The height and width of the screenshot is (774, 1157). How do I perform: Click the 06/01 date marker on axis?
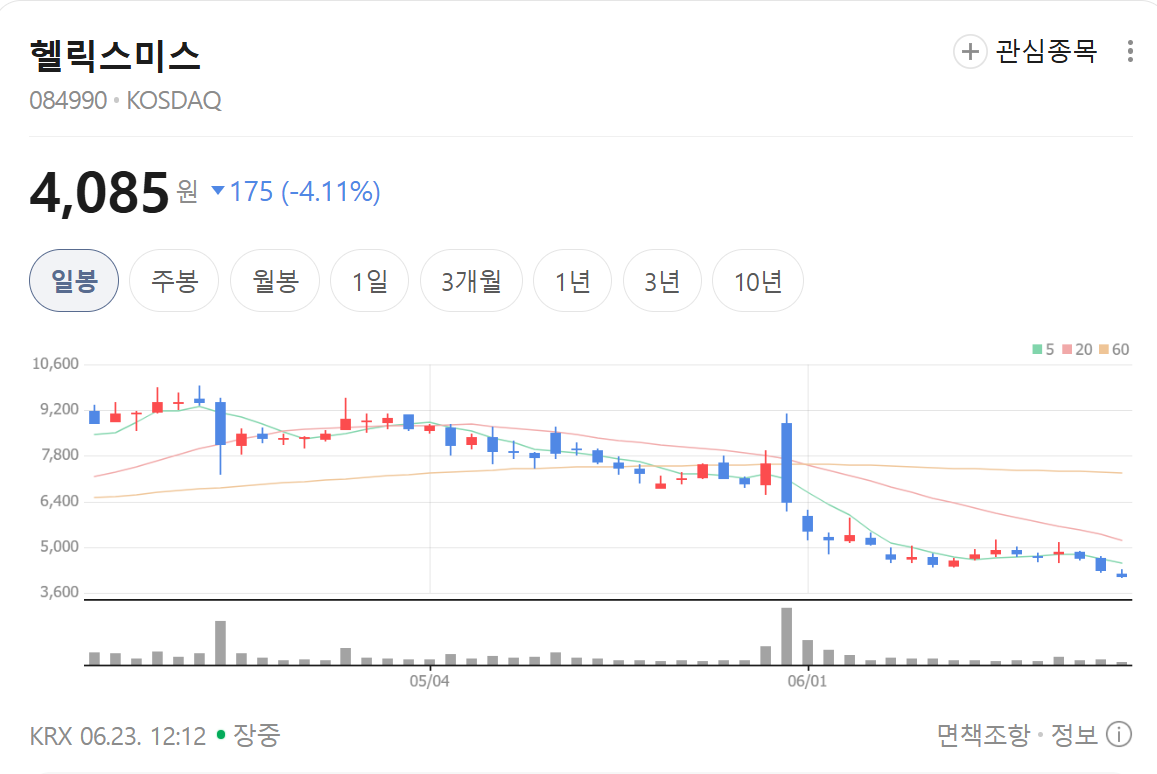point(807,681)
